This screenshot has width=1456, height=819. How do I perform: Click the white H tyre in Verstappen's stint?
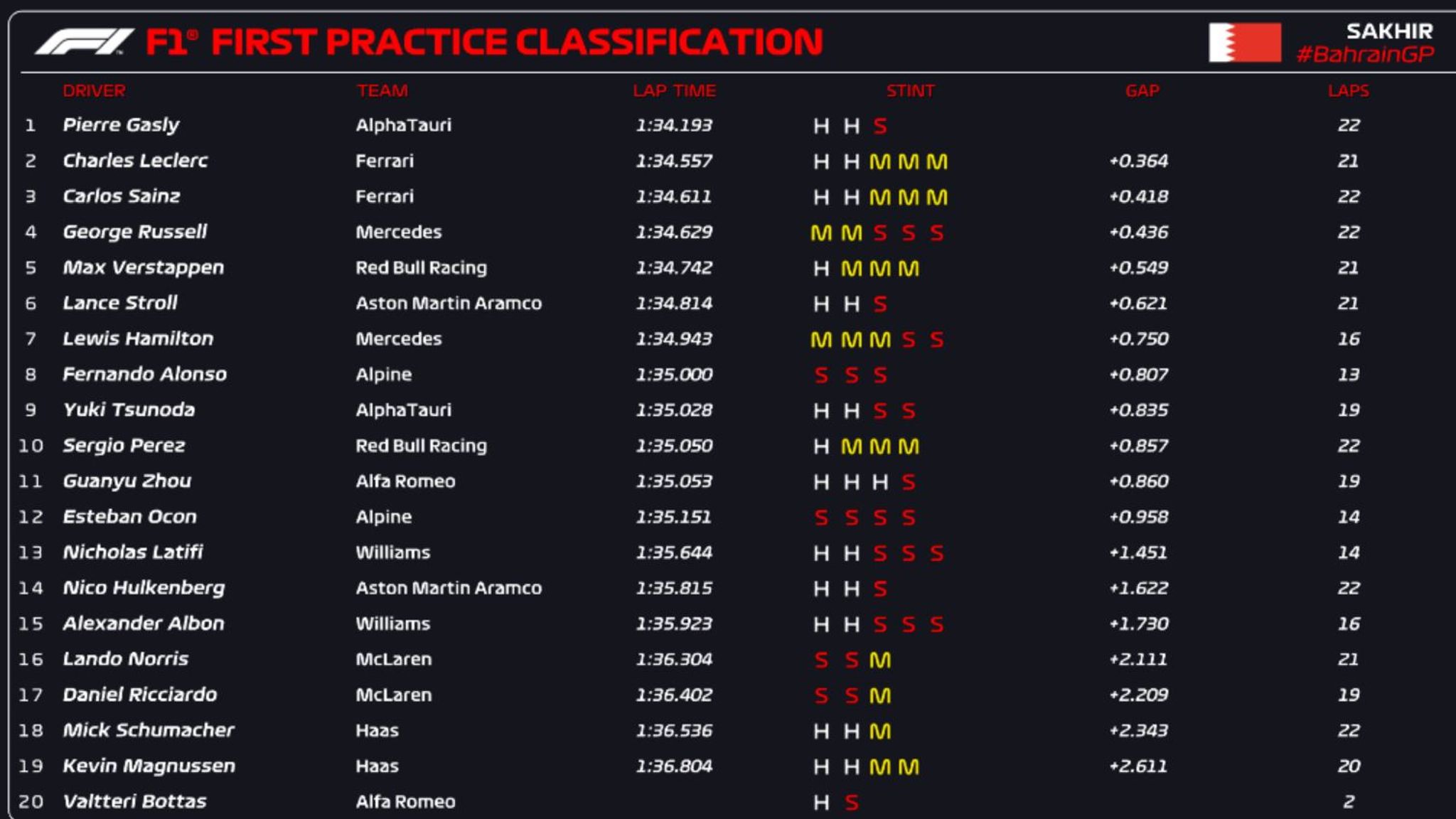[821, 269]
